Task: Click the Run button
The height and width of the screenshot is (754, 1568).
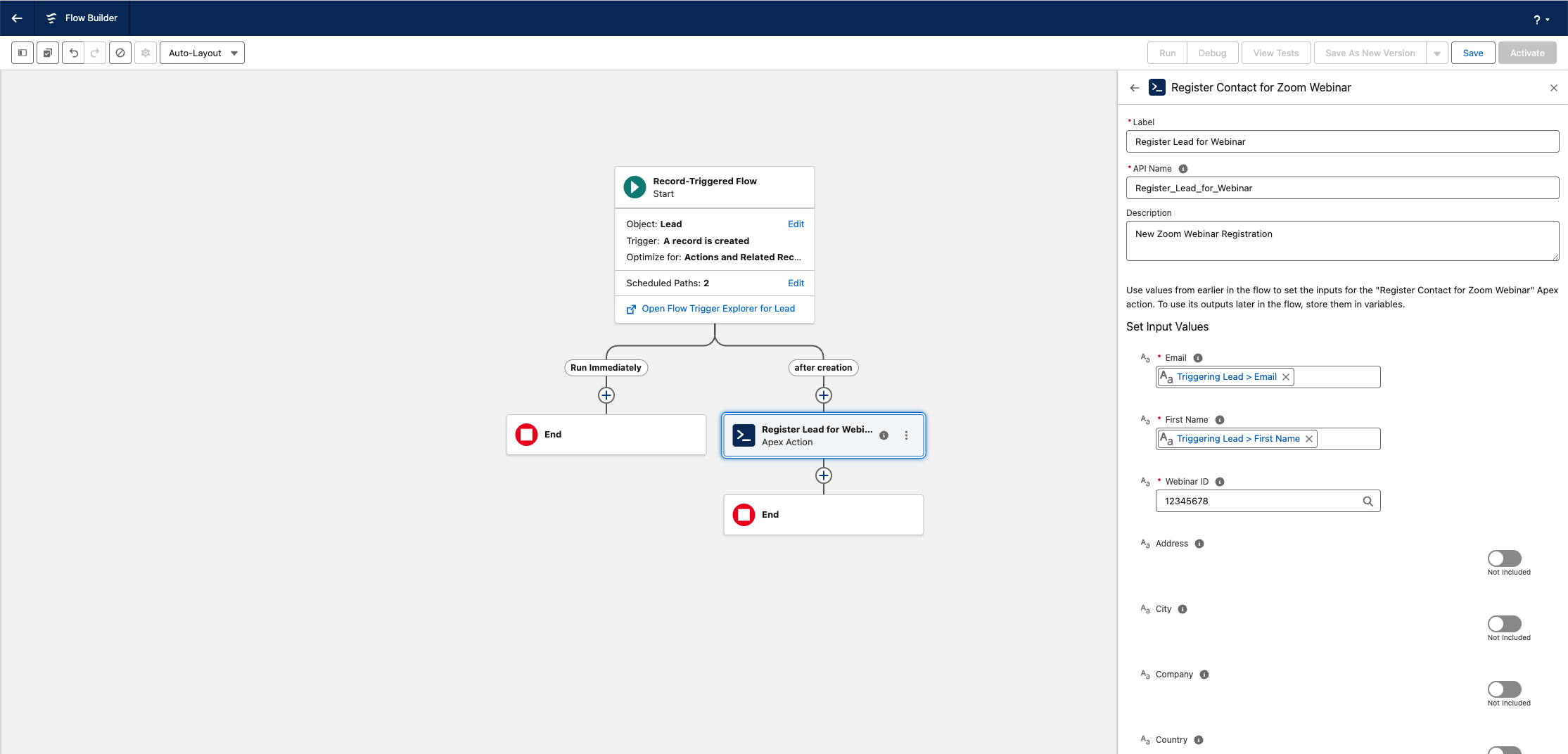Action: pos(1167,53)
